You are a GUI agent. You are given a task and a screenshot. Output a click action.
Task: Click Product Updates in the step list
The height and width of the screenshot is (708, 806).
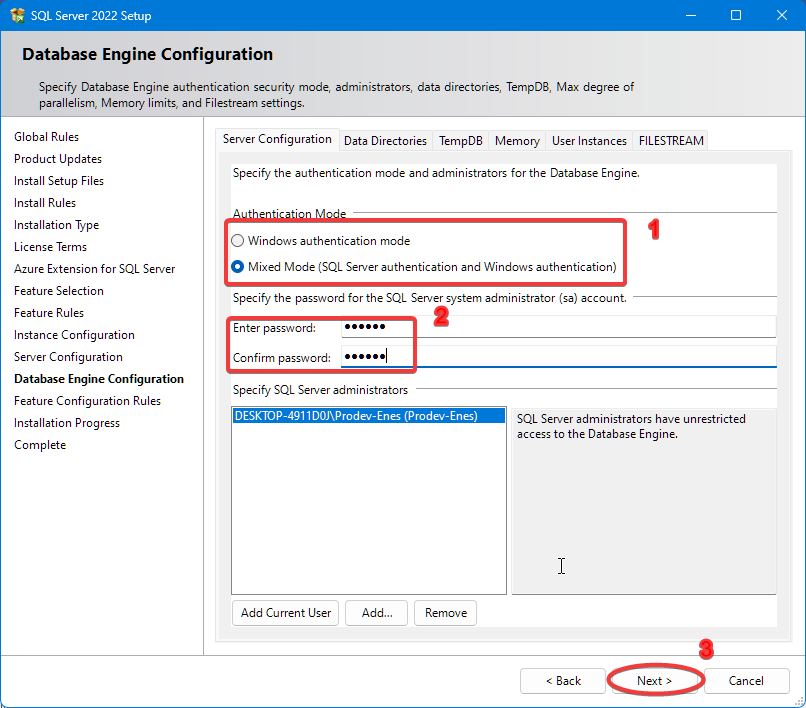pos(58,159)
